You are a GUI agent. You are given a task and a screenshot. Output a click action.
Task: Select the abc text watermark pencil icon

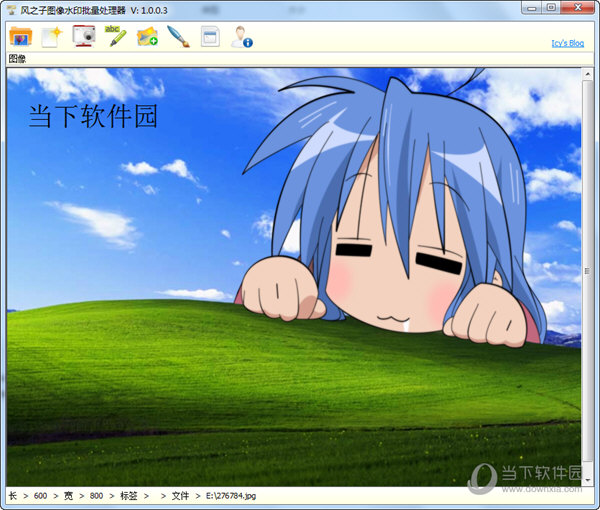point(116,36)
